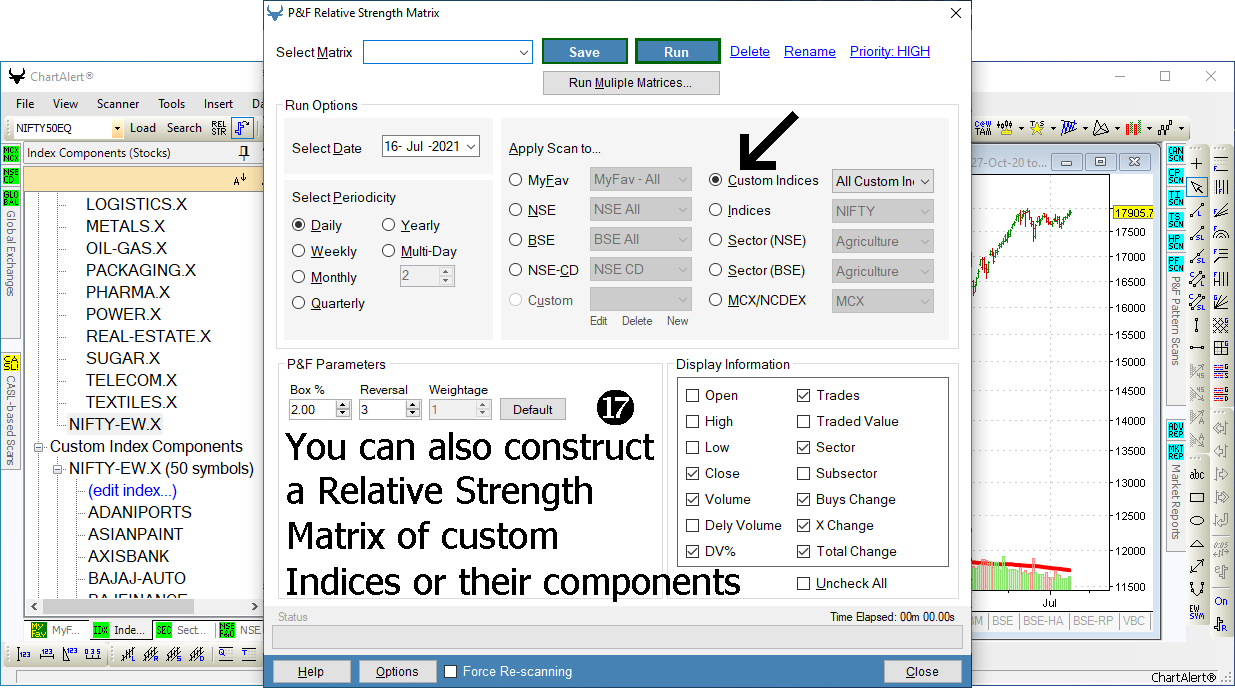Click the T lines toolbar icon
The image size is (1235, 688).
(x=249, y=655)
